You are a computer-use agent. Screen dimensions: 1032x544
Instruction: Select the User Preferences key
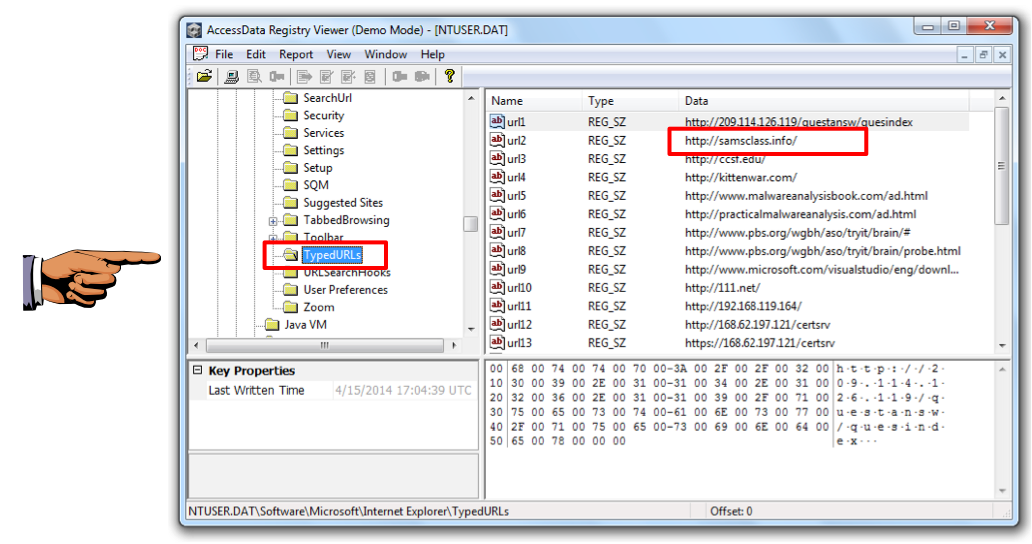click(x=346, y=289)
